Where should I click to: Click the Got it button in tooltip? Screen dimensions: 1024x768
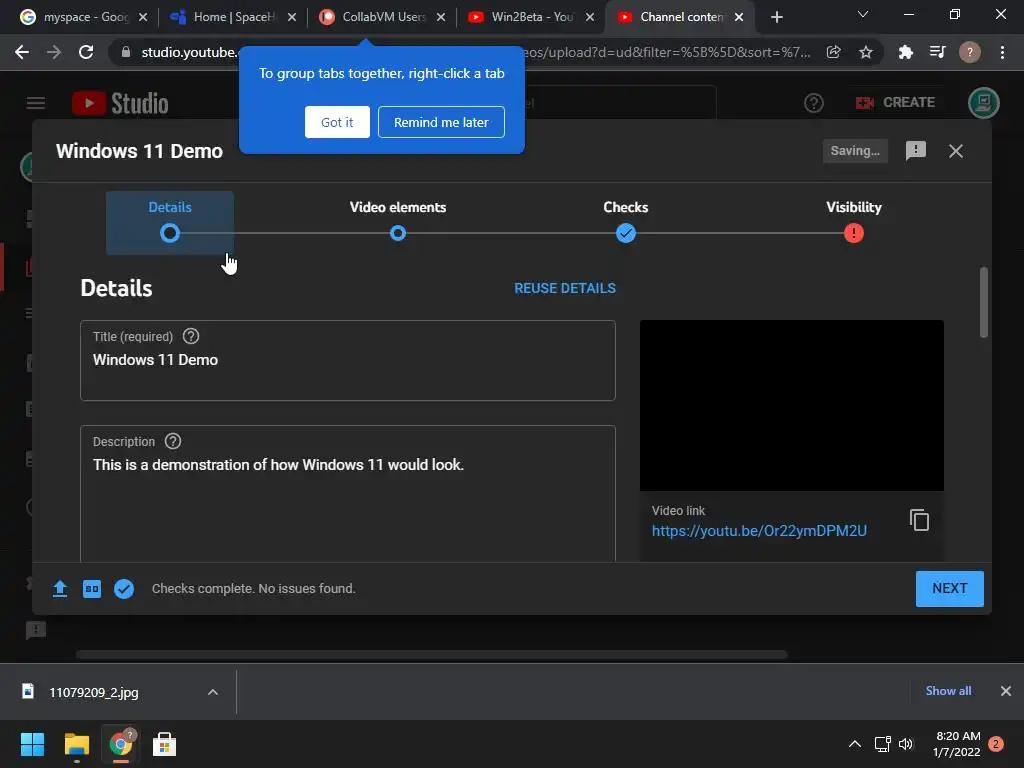[x=337, y=122]
